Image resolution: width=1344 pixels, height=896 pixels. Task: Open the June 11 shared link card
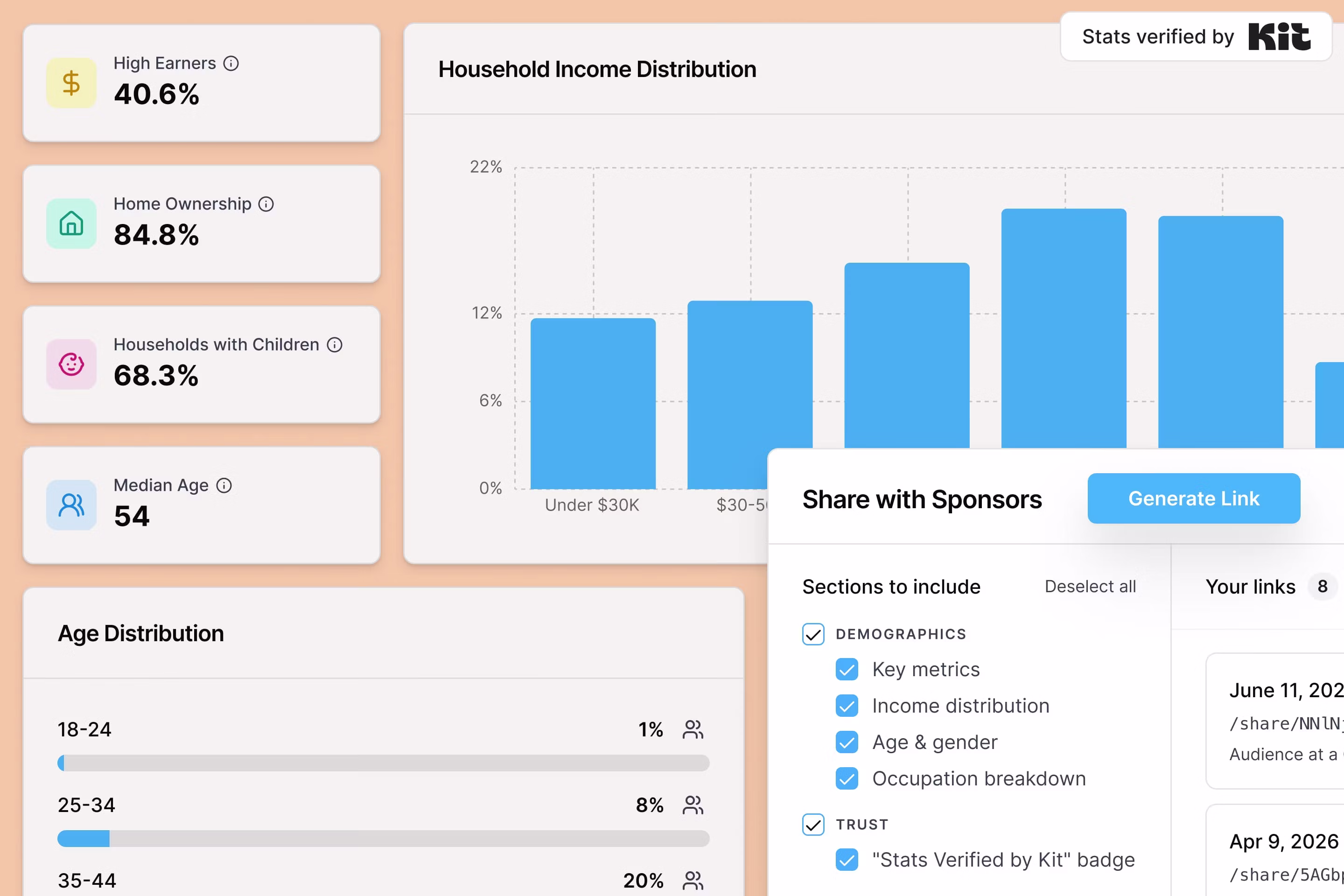(1275, 721)
